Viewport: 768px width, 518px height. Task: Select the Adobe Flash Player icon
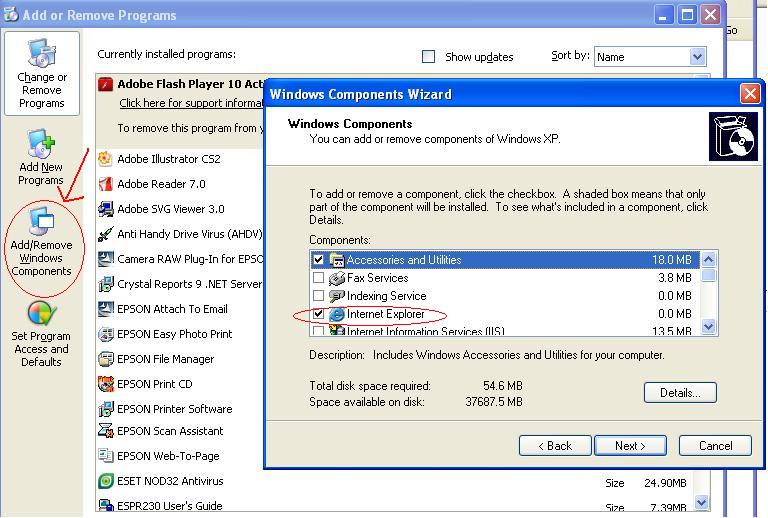tap(105, 84)
